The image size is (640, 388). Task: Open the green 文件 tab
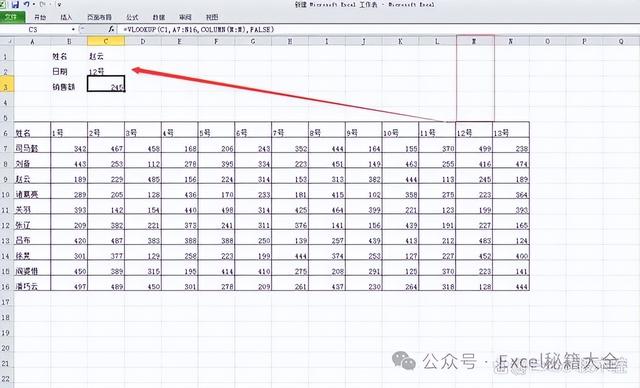[12, 17]
